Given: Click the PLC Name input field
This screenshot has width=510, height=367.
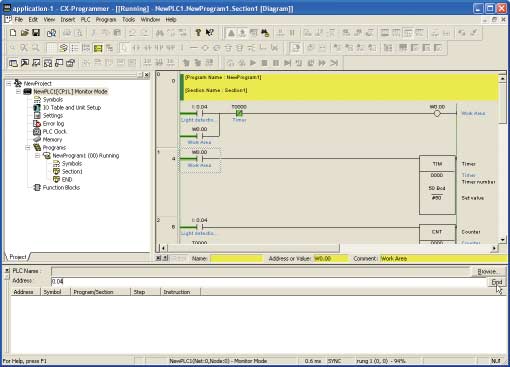Looking at the screenshot, I should (261, 271).
